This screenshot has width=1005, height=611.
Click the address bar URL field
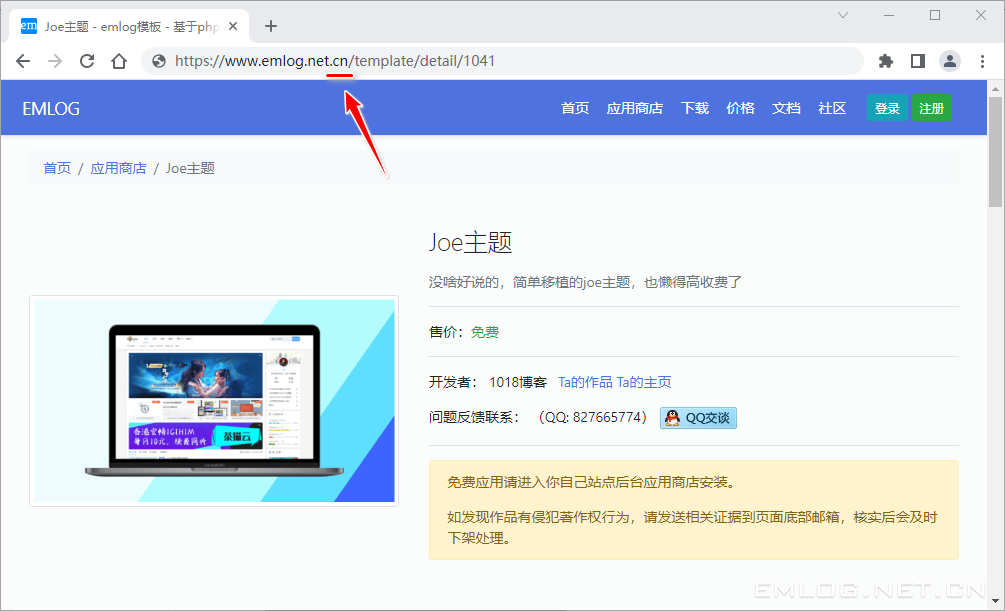[x=502, y=61]
